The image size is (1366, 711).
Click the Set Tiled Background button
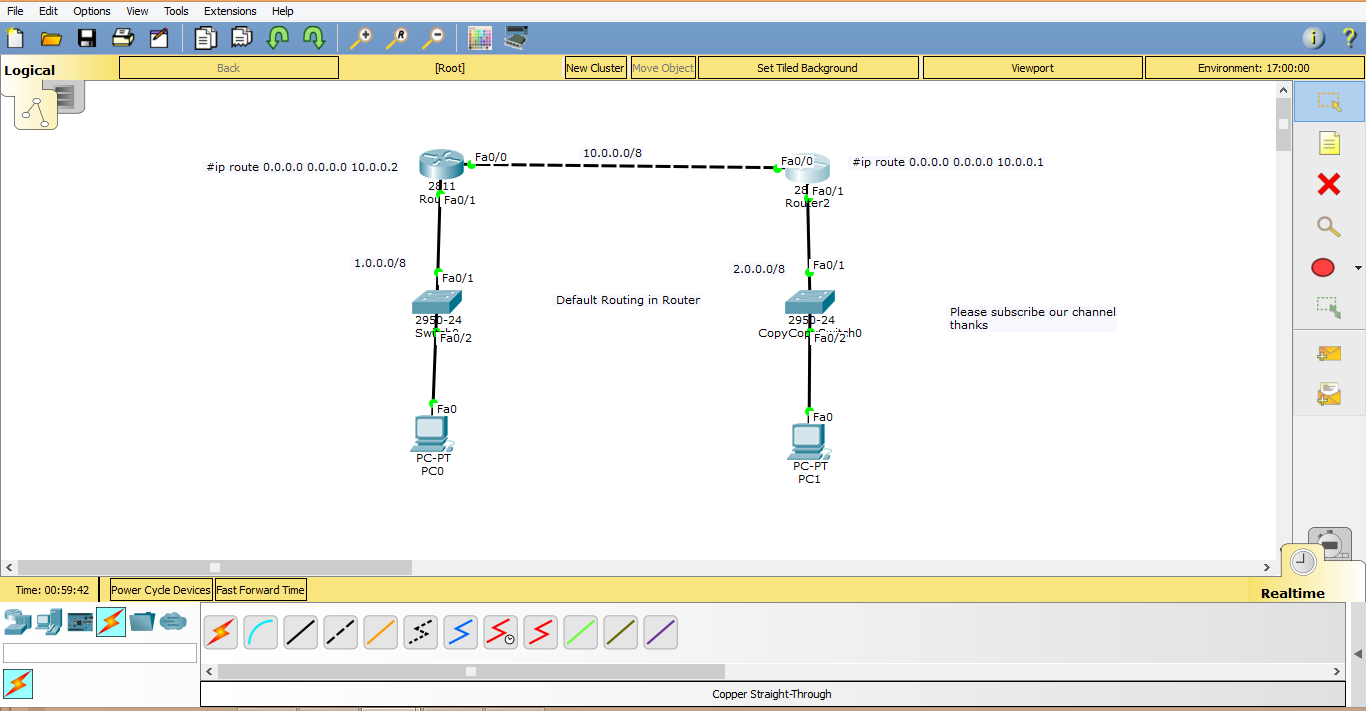click(x=807, y=67)
